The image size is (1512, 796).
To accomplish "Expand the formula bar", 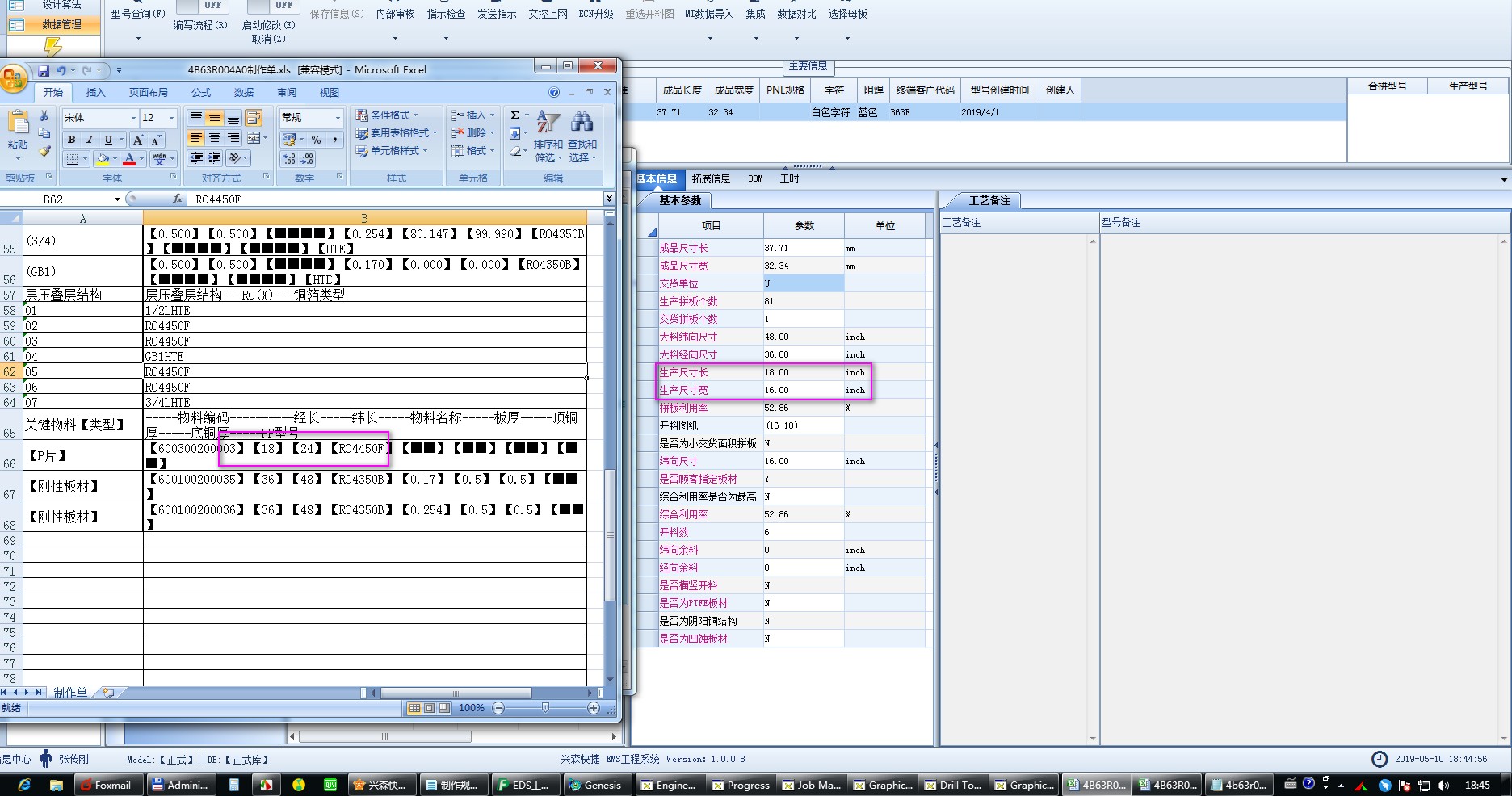I will pos(609,199).
